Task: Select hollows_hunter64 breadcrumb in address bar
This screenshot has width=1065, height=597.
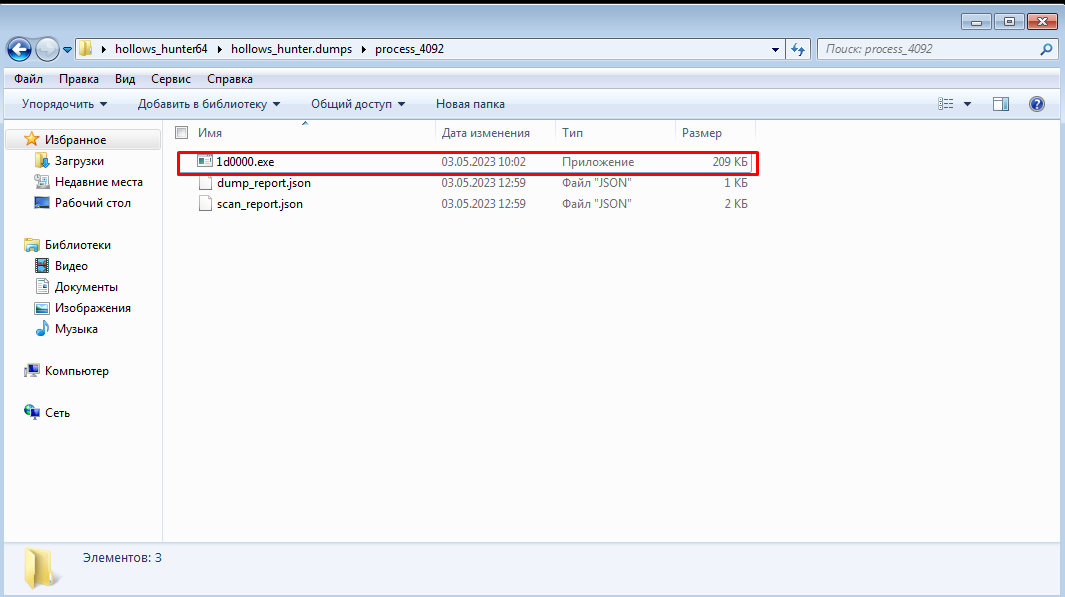Action: pos(161,49)
